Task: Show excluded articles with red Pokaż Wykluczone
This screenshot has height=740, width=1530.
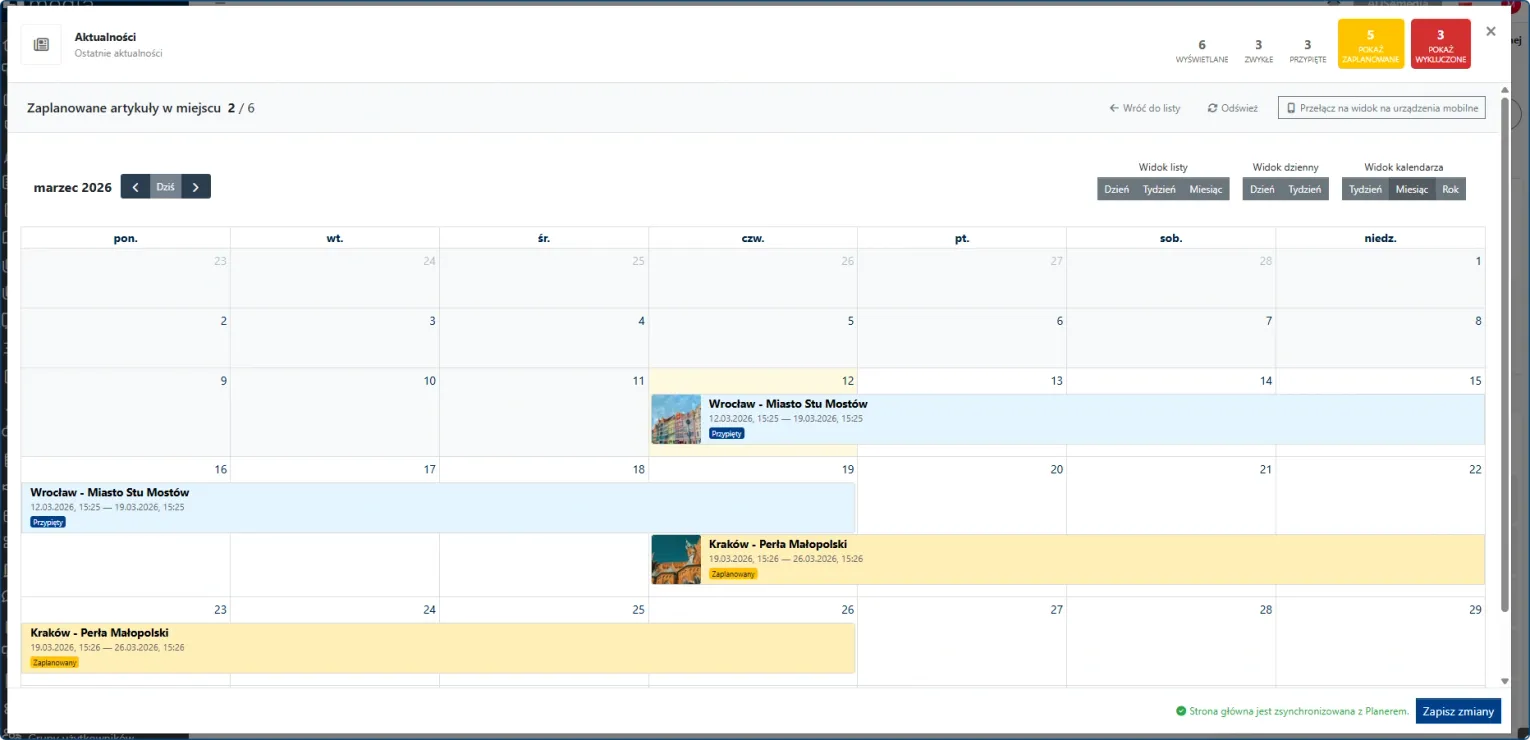Action: pyautogui.click(x=1440, y=44)
